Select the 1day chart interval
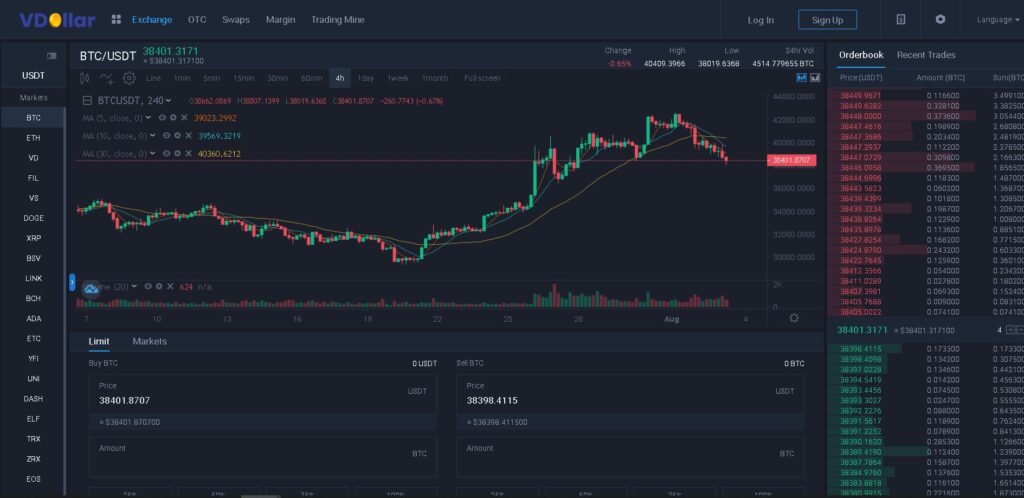1024x498 pixels. click(x=365, y=78)
